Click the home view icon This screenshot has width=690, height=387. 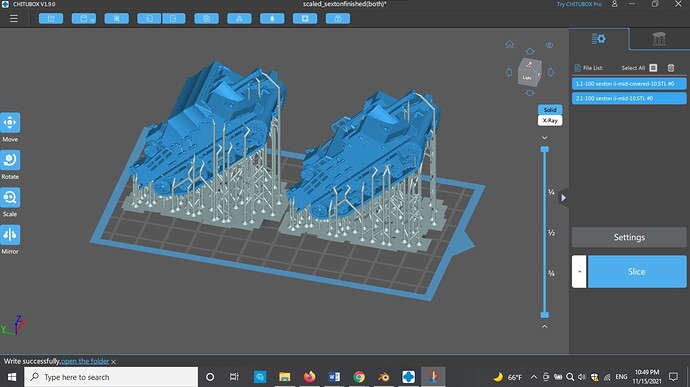tap(510, 44)
